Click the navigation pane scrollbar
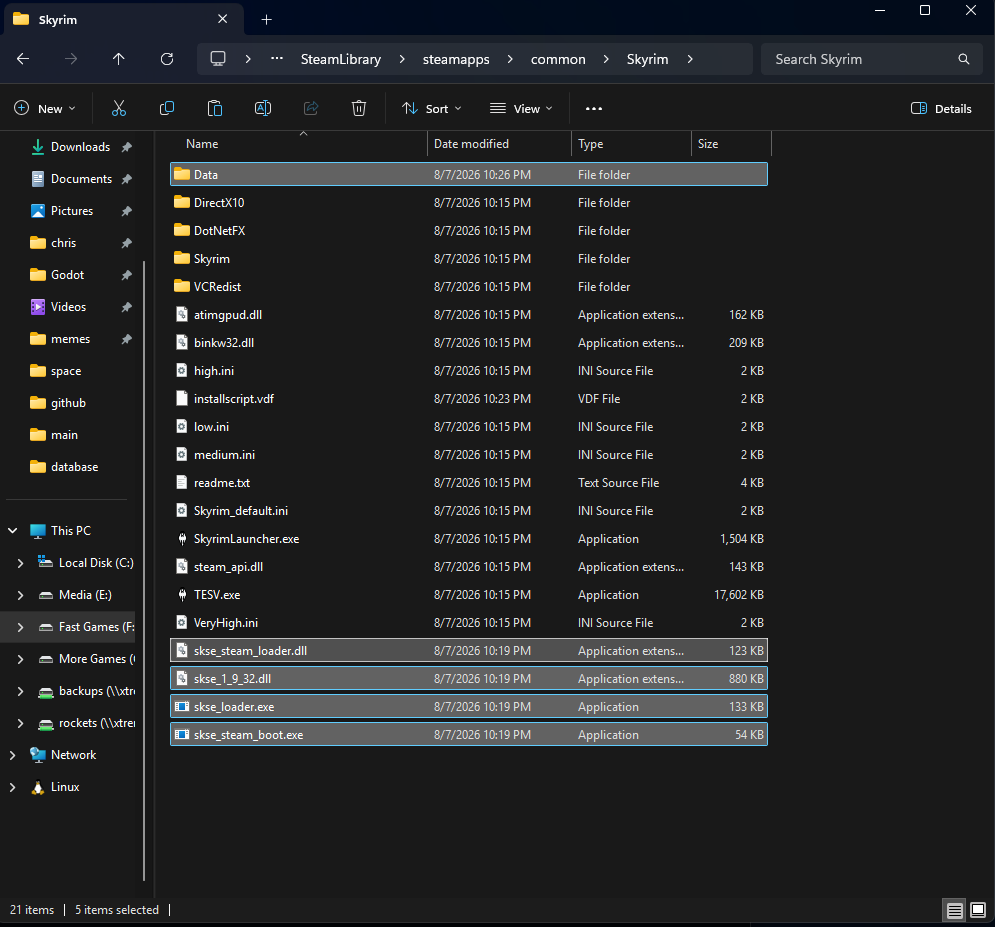Image resolution: width=995 pixels, height=927 pixels. tap(144, 571)
